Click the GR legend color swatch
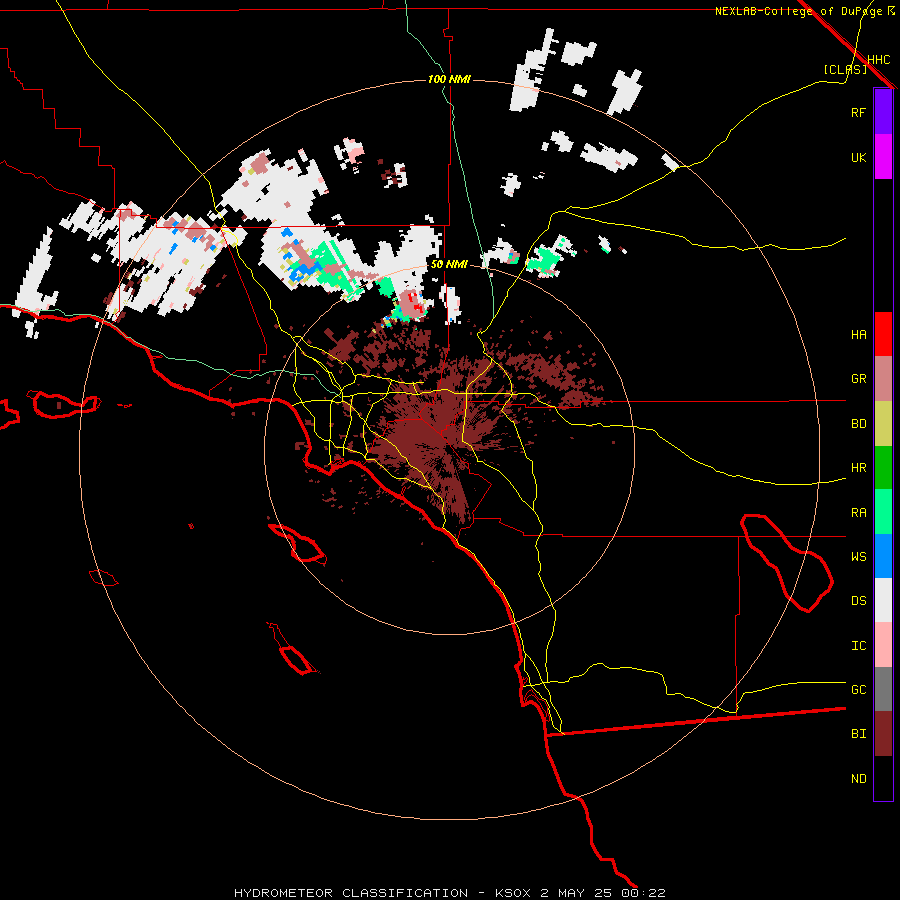 883,379
